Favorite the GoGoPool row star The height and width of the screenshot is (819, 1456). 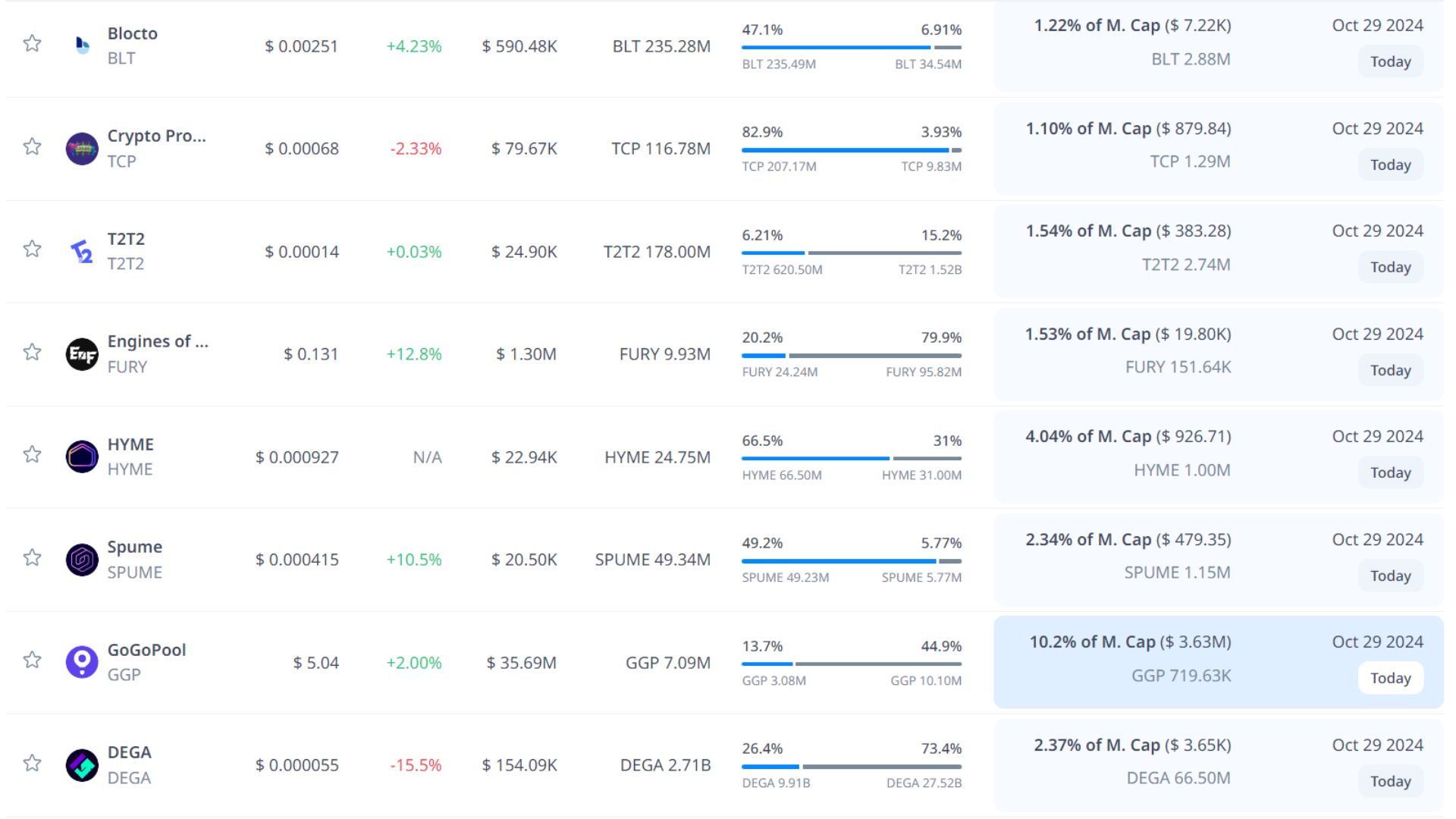tap(32, 660)
